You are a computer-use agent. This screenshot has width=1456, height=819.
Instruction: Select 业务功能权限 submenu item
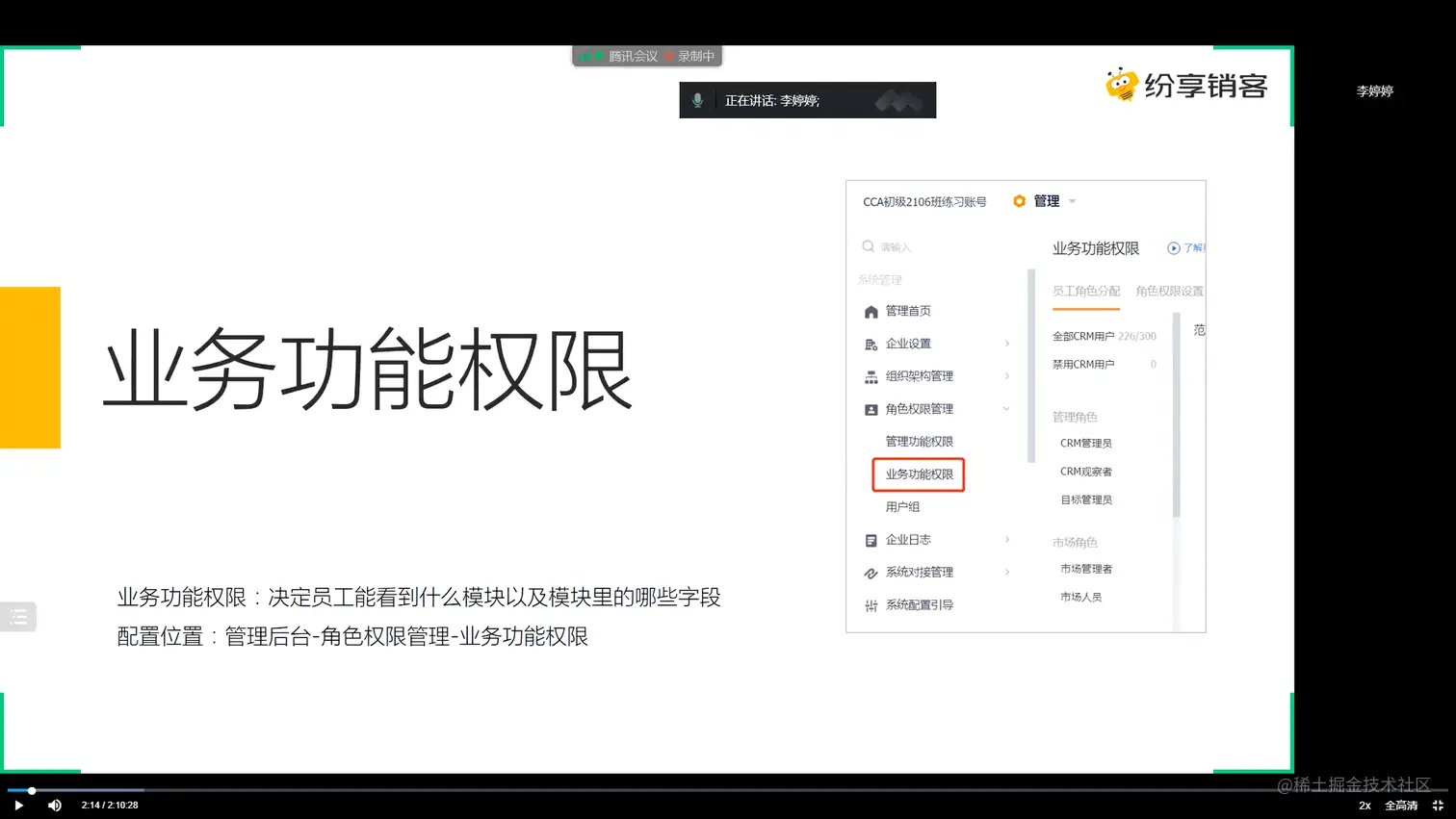coord(919,474)
